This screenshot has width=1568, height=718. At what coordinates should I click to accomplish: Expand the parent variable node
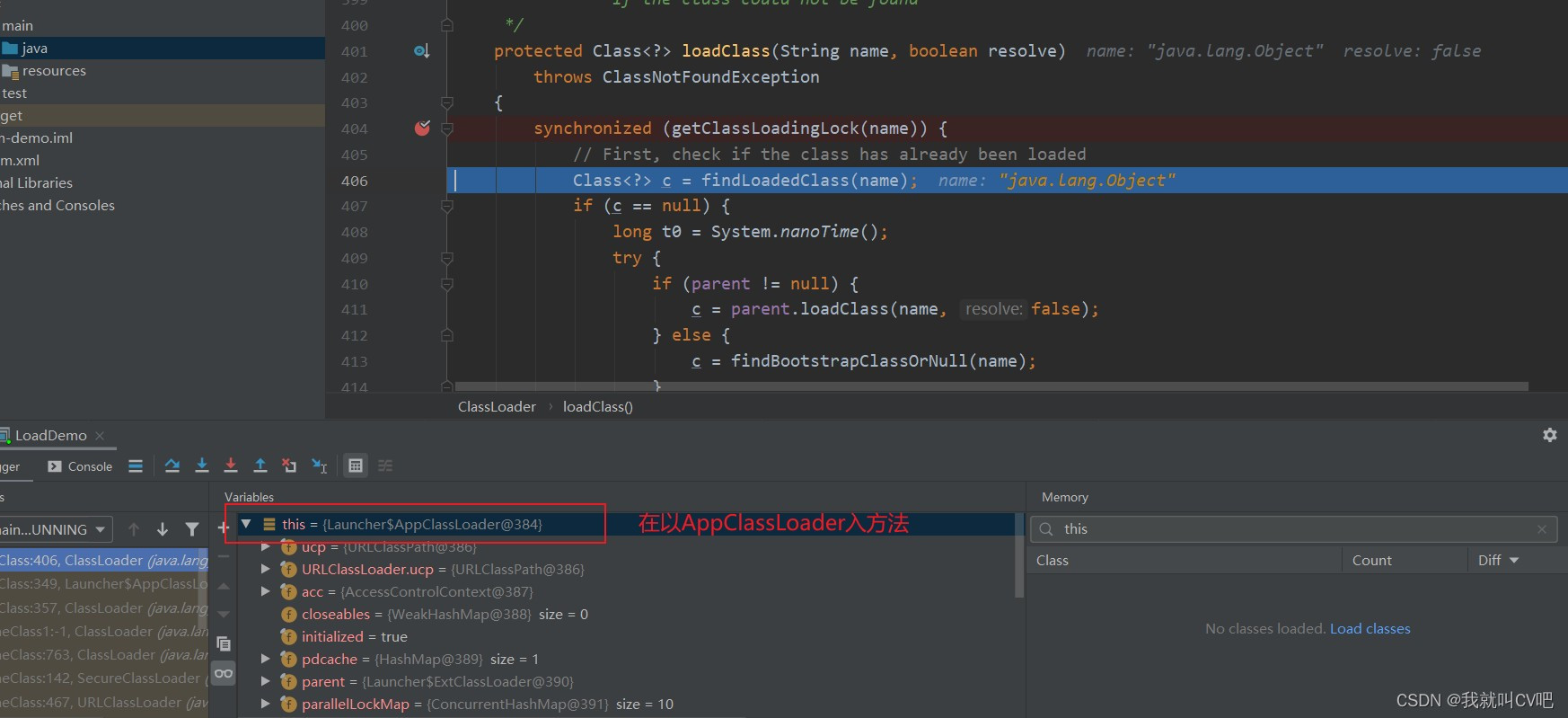click(265, 681)
